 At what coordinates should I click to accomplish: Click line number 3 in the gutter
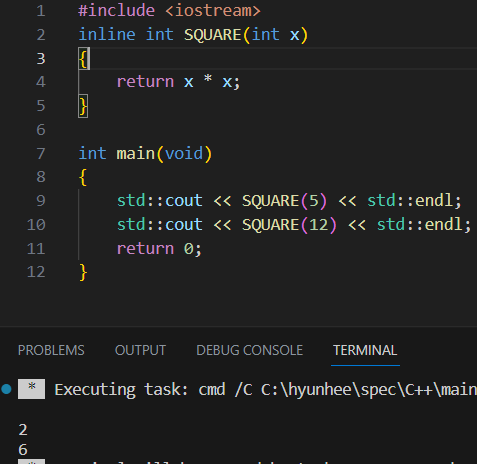[41, 59]
